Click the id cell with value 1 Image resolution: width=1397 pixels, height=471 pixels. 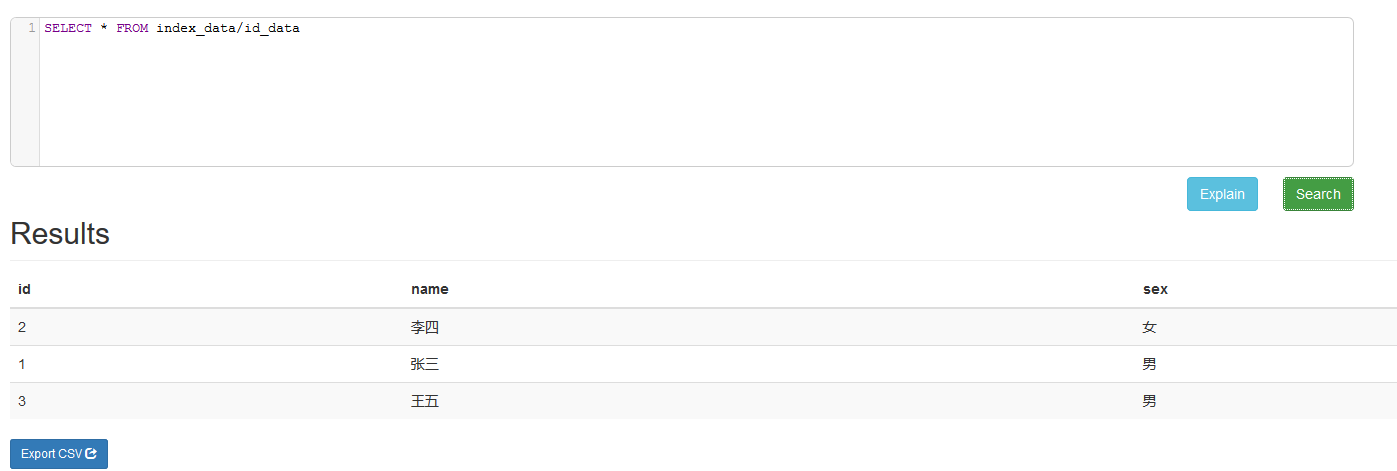22,364
